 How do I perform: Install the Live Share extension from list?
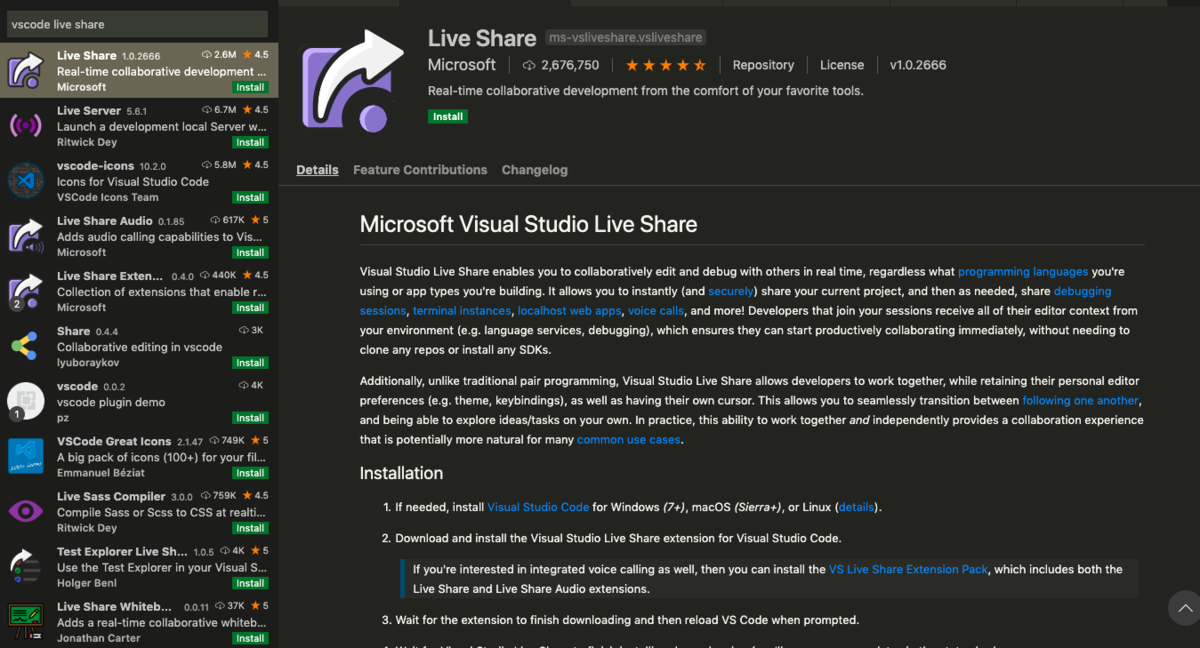coord(250,87)
